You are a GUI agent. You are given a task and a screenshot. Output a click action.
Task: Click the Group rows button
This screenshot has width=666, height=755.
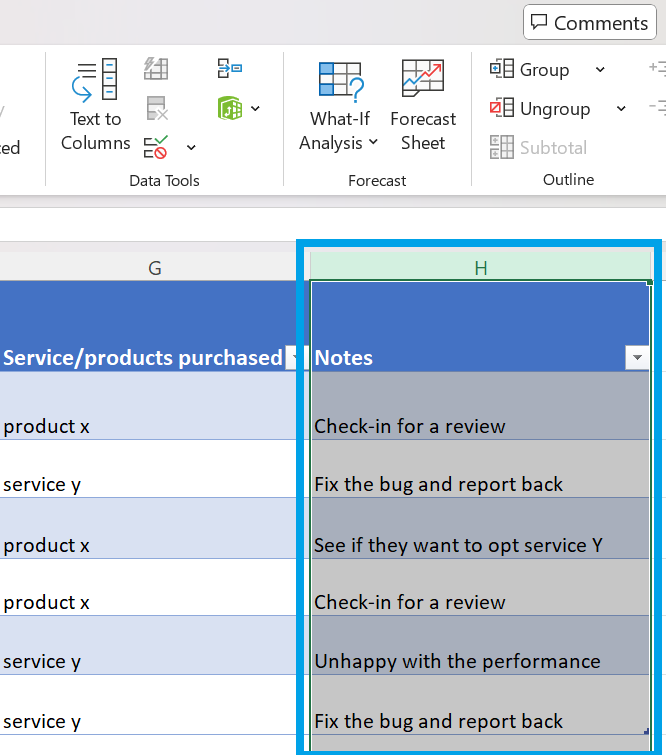530,69
